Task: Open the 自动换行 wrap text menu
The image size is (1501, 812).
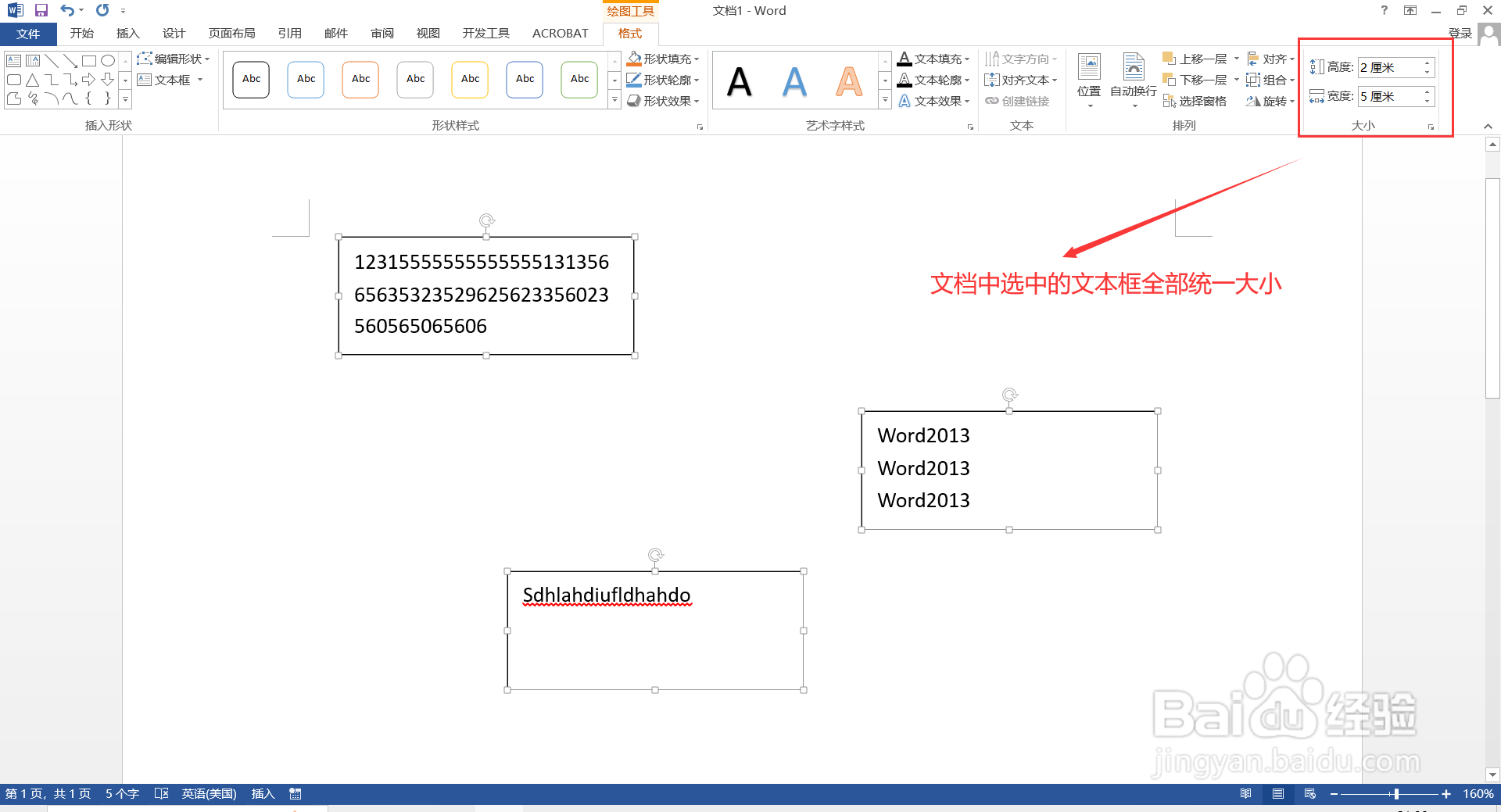Action: point(1134,80)
